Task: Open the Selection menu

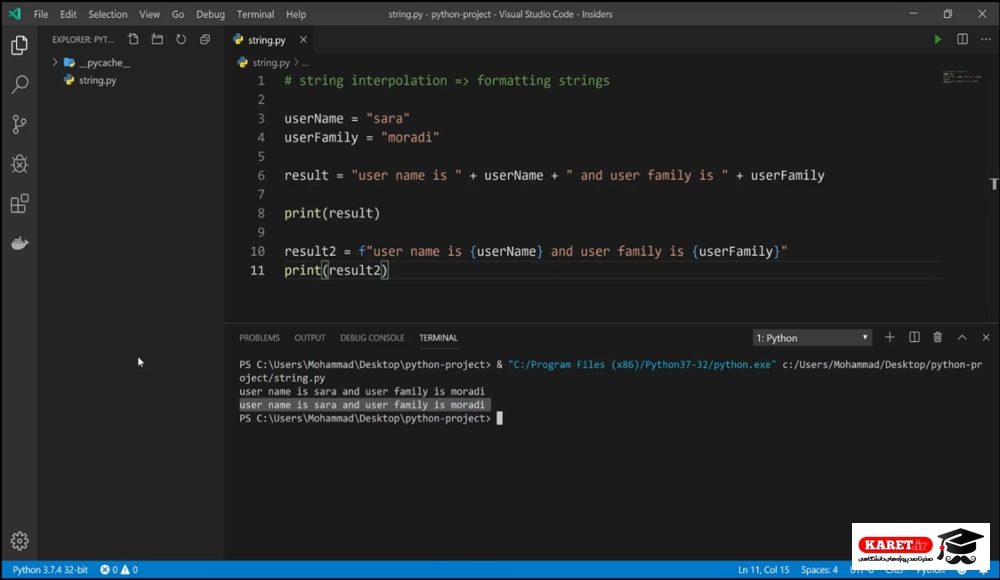Action: pyautogui.click(x=108, y=14)
